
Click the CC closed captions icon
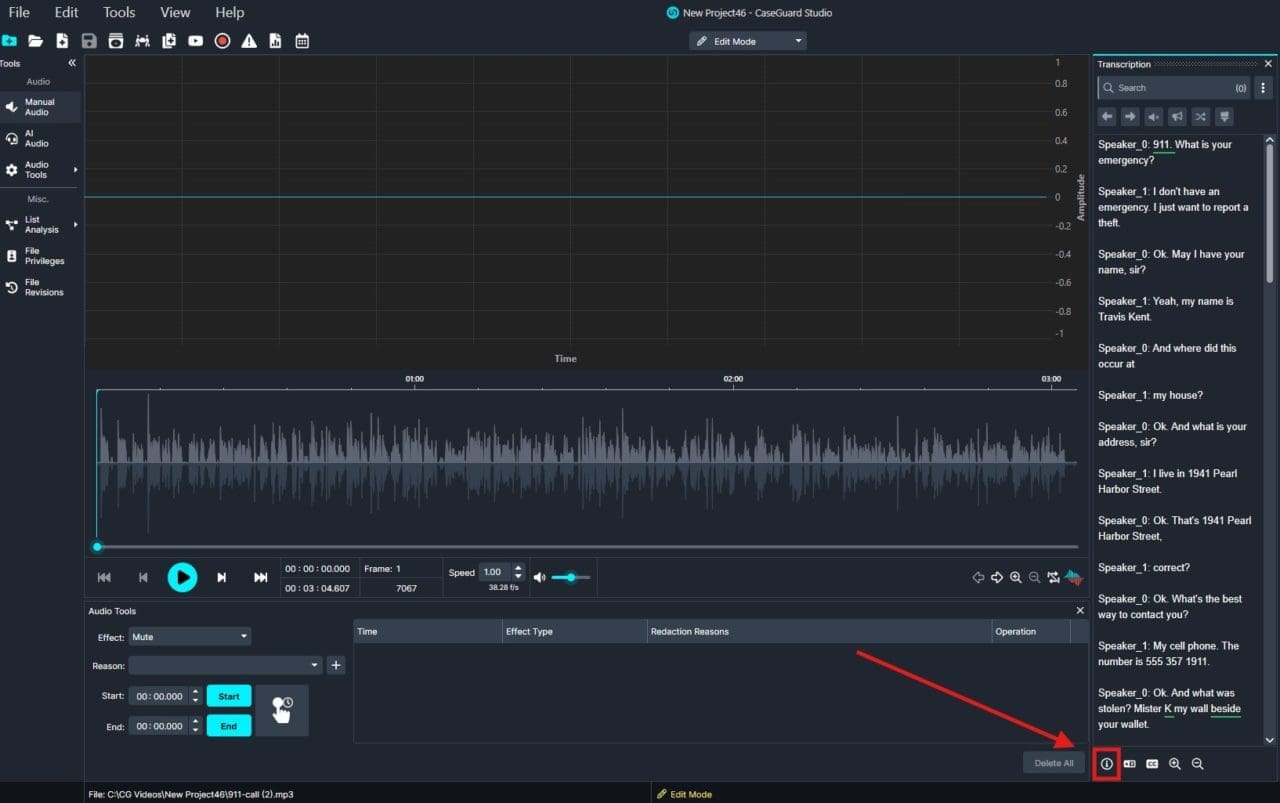pyautogui.click(x=1152, y=763)
